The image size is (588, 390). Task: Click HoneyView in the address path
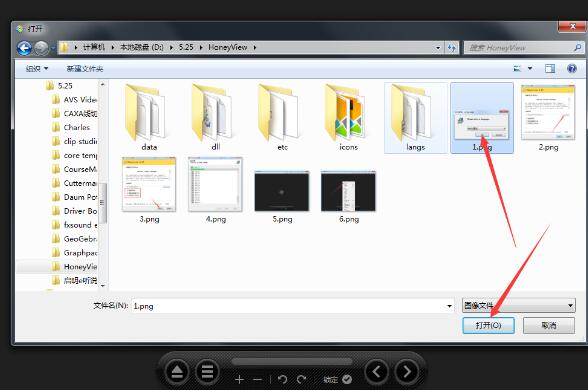pos(228,47)
